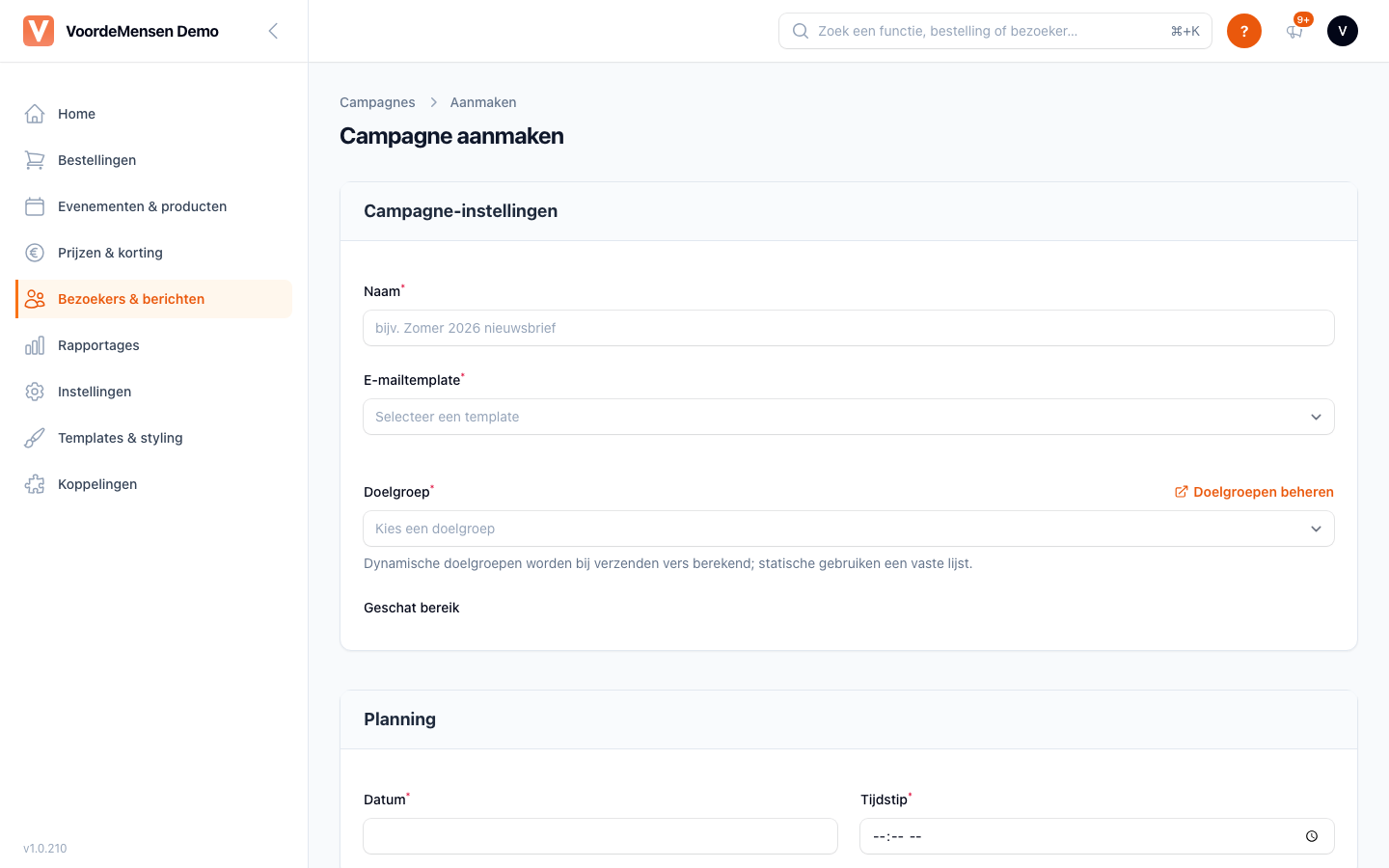Focus the Naam input field
Screen dimensions: 1389x868
[849, 328]
